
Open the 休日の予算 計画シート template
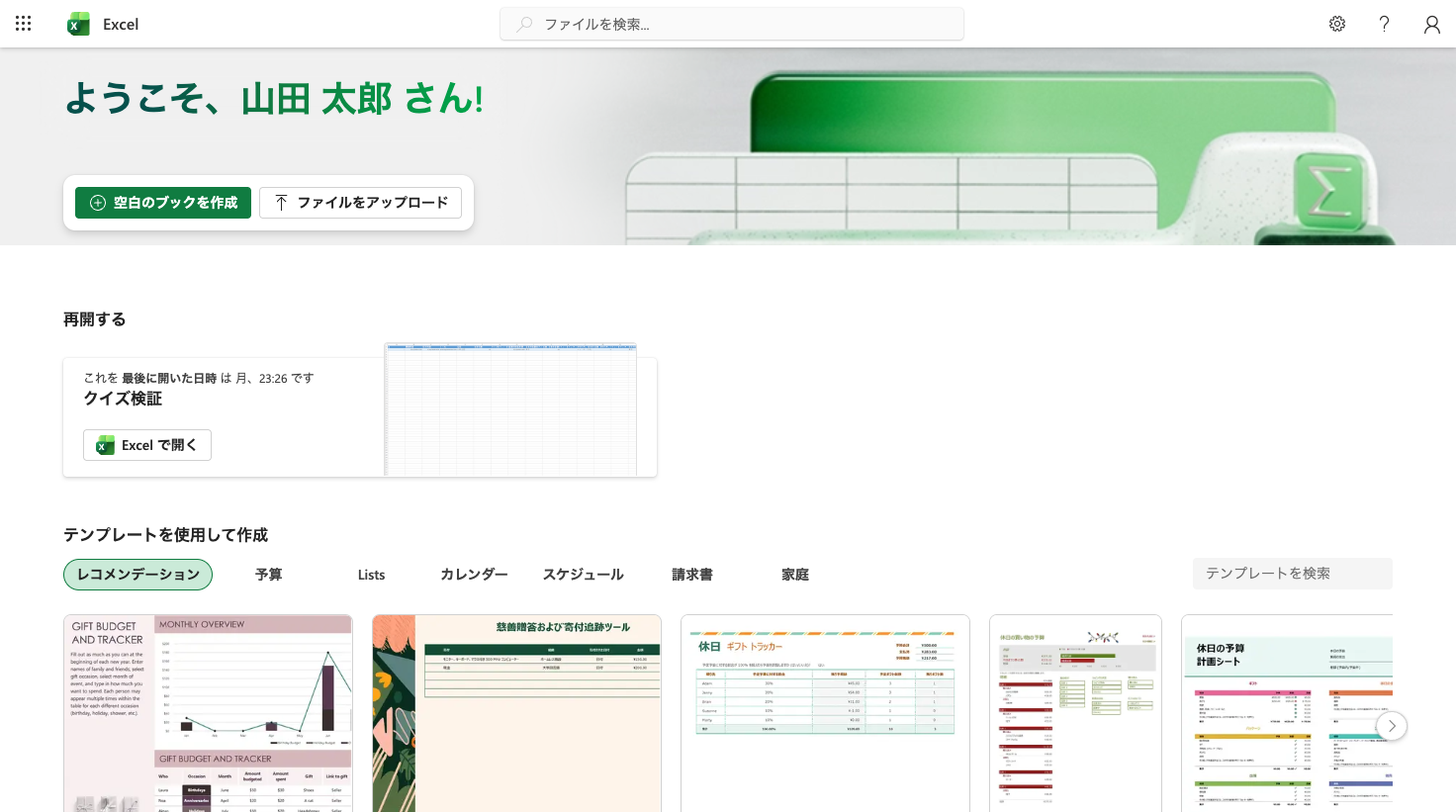click(1287, 713)
